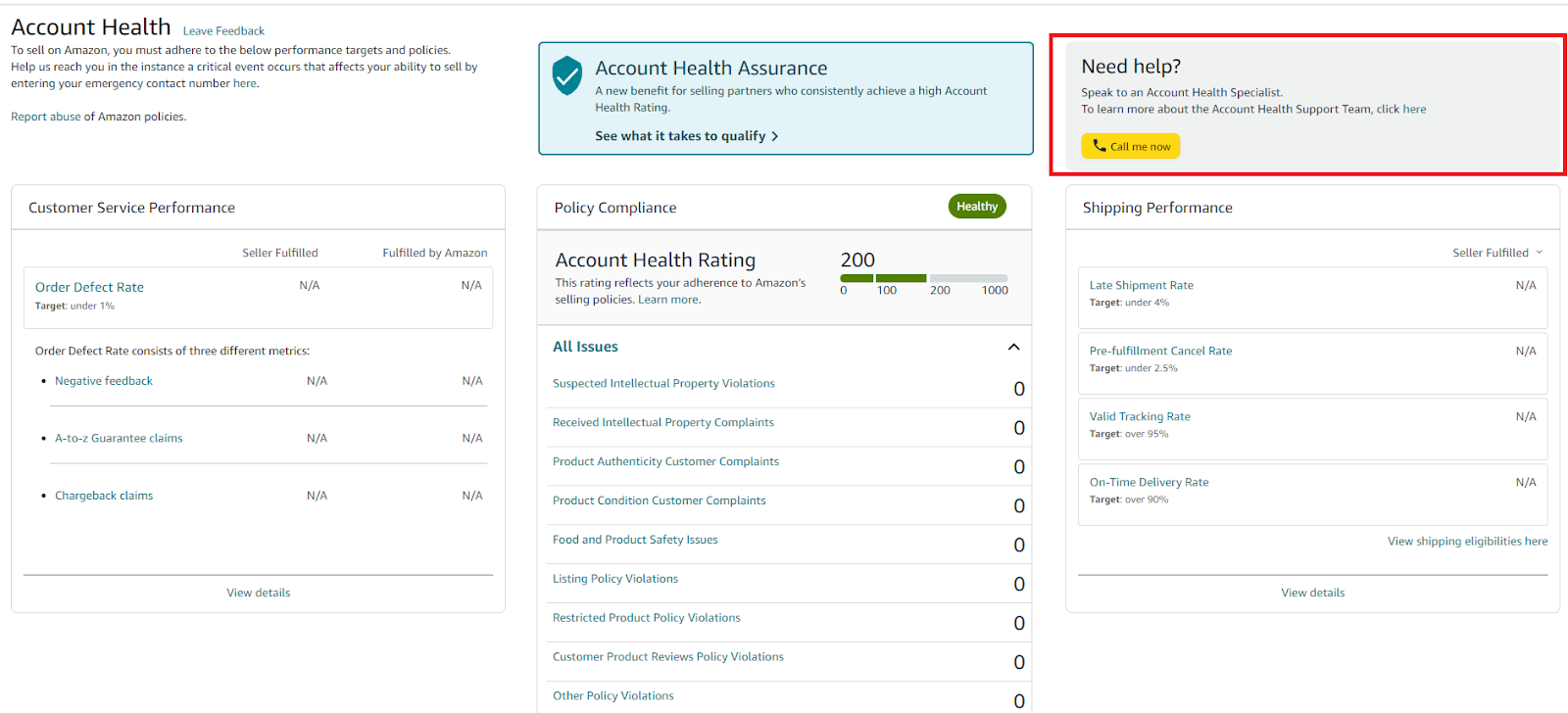Open On-Time Delivery Rate metric
The height and width of the screenshot is (713, 1568).
1150,482
